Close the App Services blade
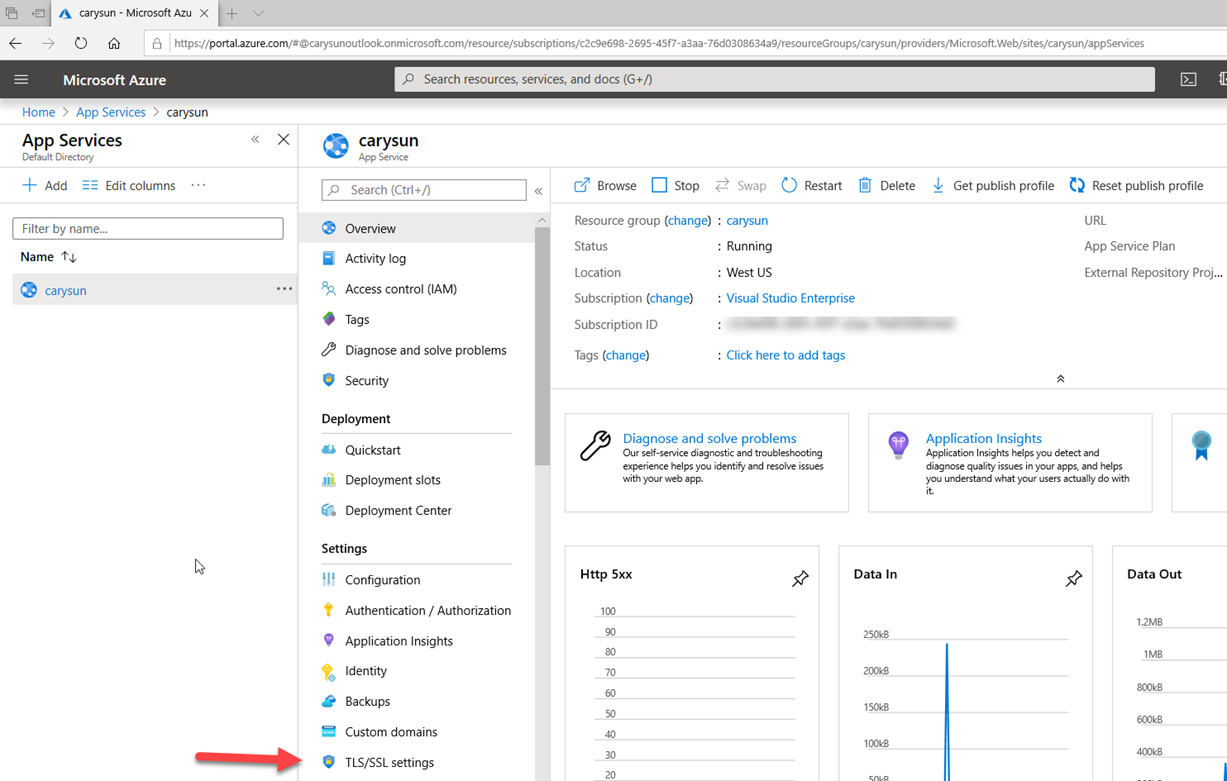 pyautogui.click(x=284, y=140)
